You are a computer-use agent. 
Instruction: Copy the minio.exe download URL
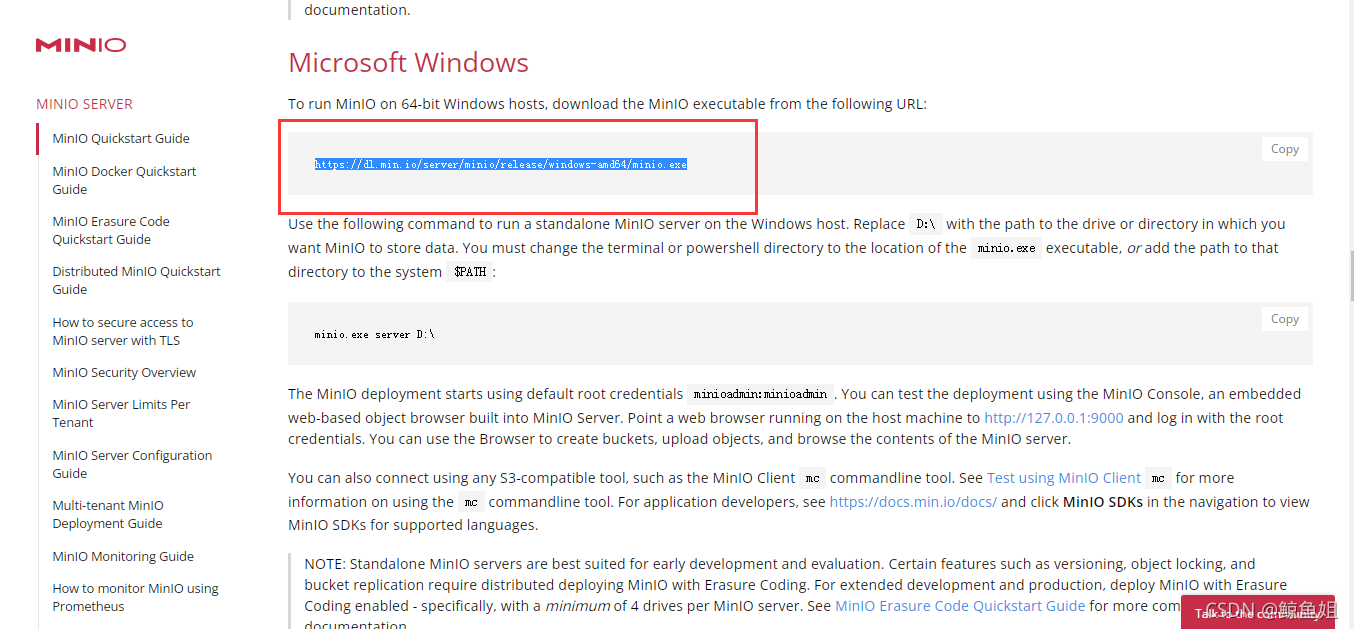pos(1284,149)
